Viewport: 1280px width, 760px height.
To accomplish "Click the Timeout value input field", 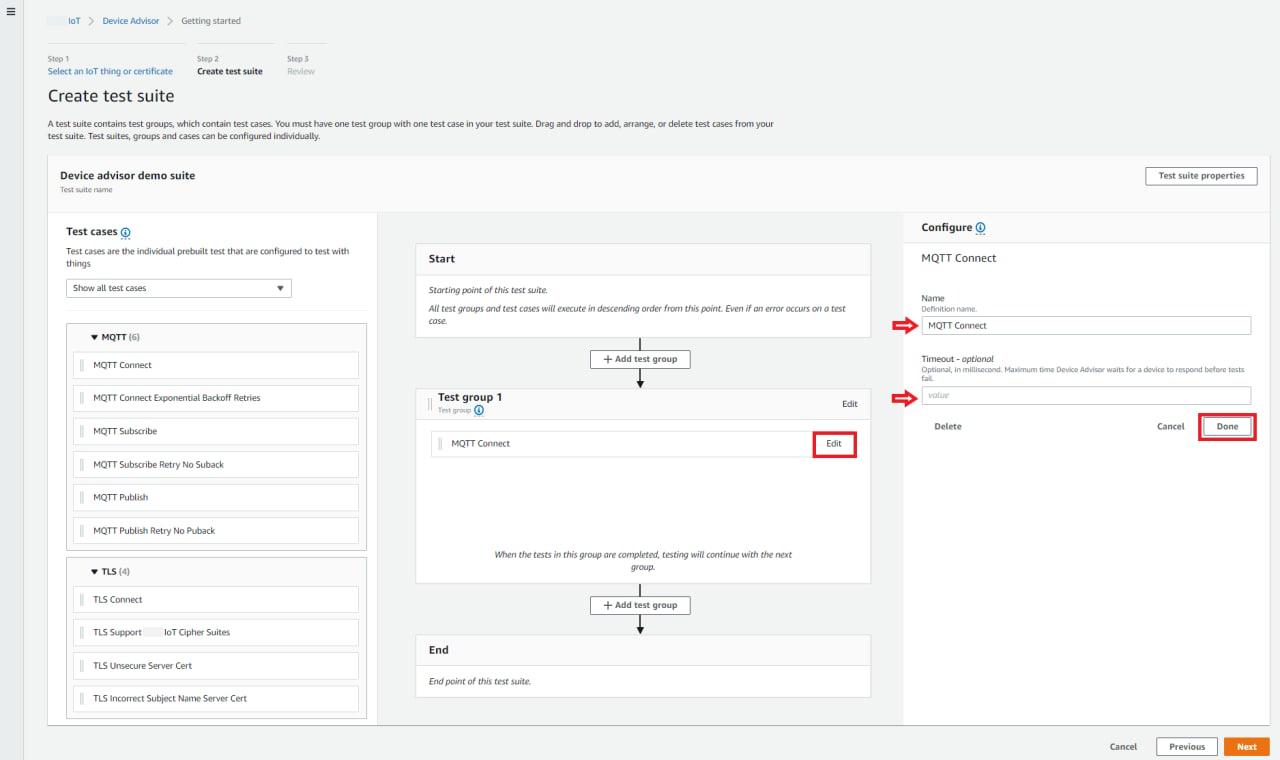I will tap(1085, 396).
